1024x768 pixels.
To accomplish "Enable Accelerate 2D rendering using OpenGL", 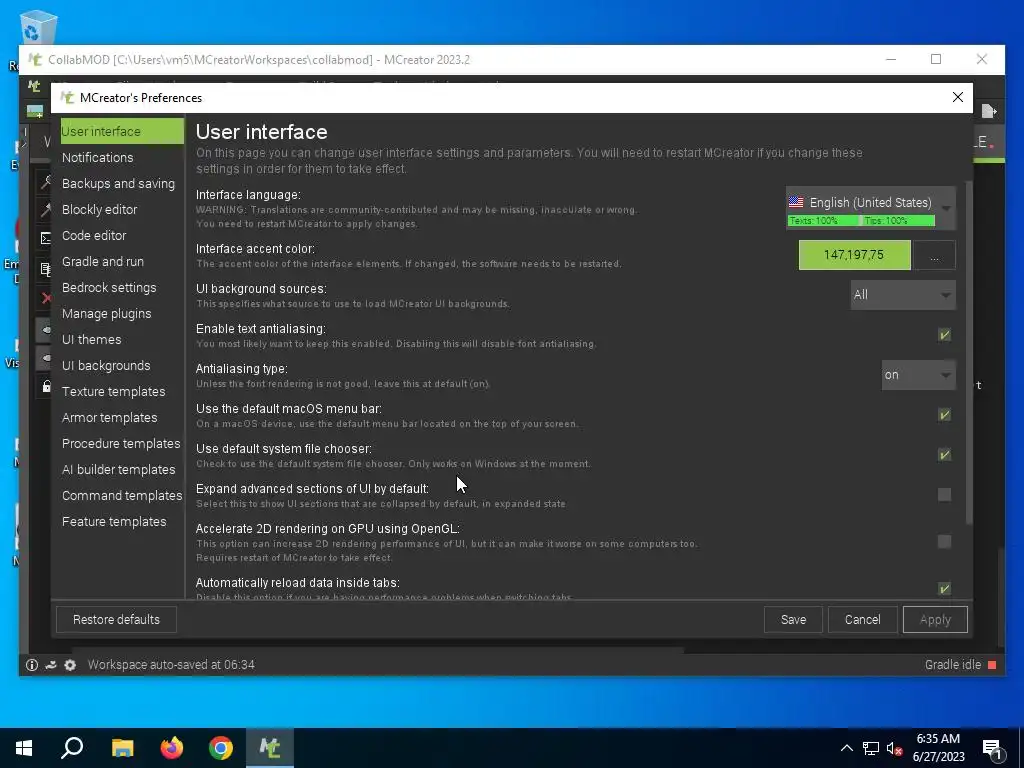I will pyautogui.click(x=944, y=541).
